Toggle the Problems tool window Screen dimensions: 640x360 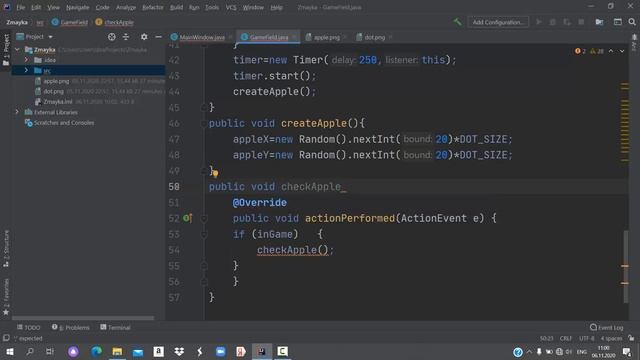tap(71, 327)
